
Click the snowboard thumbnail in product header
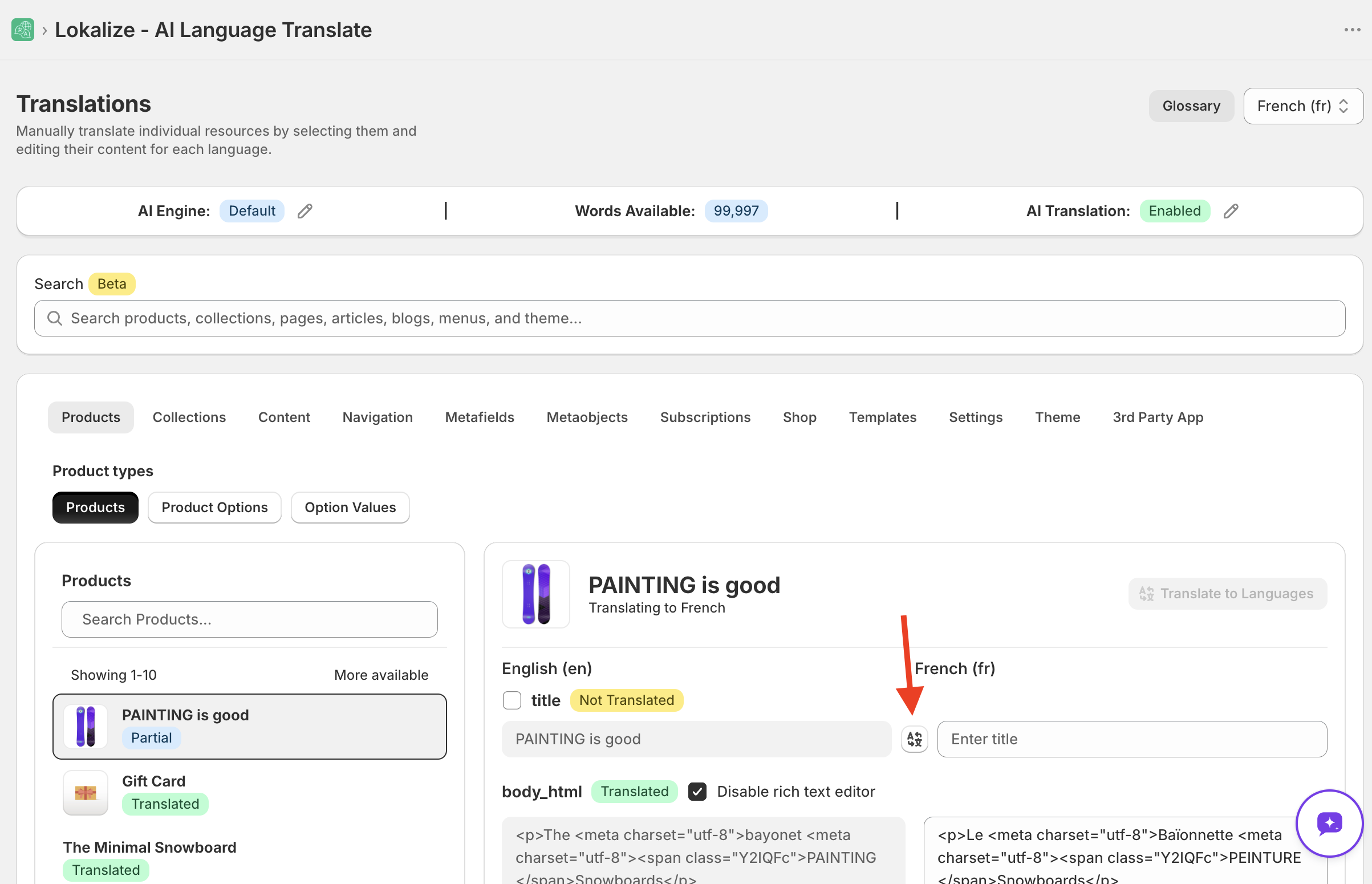pyautogui.click(x=536, y=594)
